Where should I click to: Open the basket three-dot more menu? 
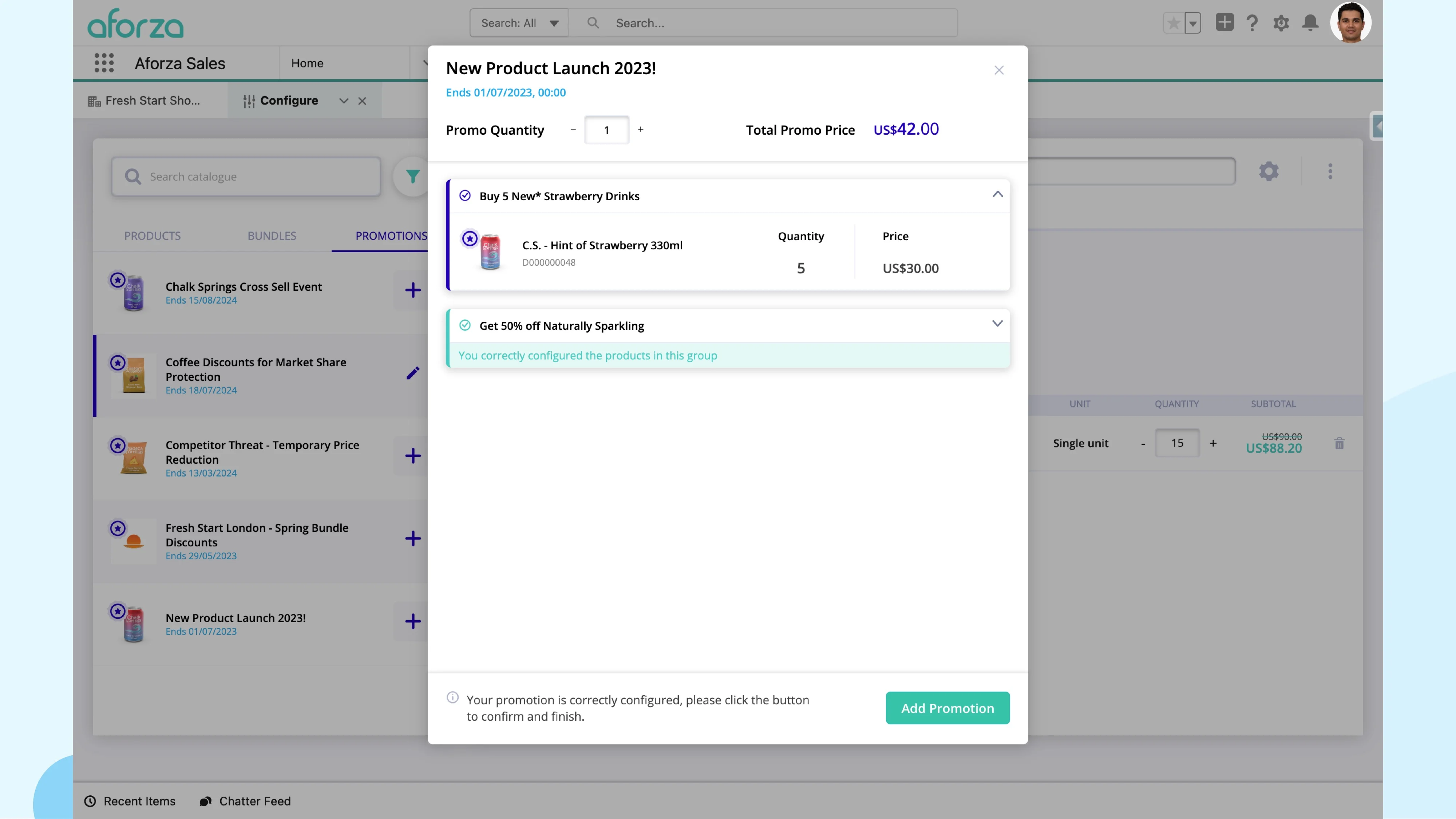click(x=1330, y=171)
